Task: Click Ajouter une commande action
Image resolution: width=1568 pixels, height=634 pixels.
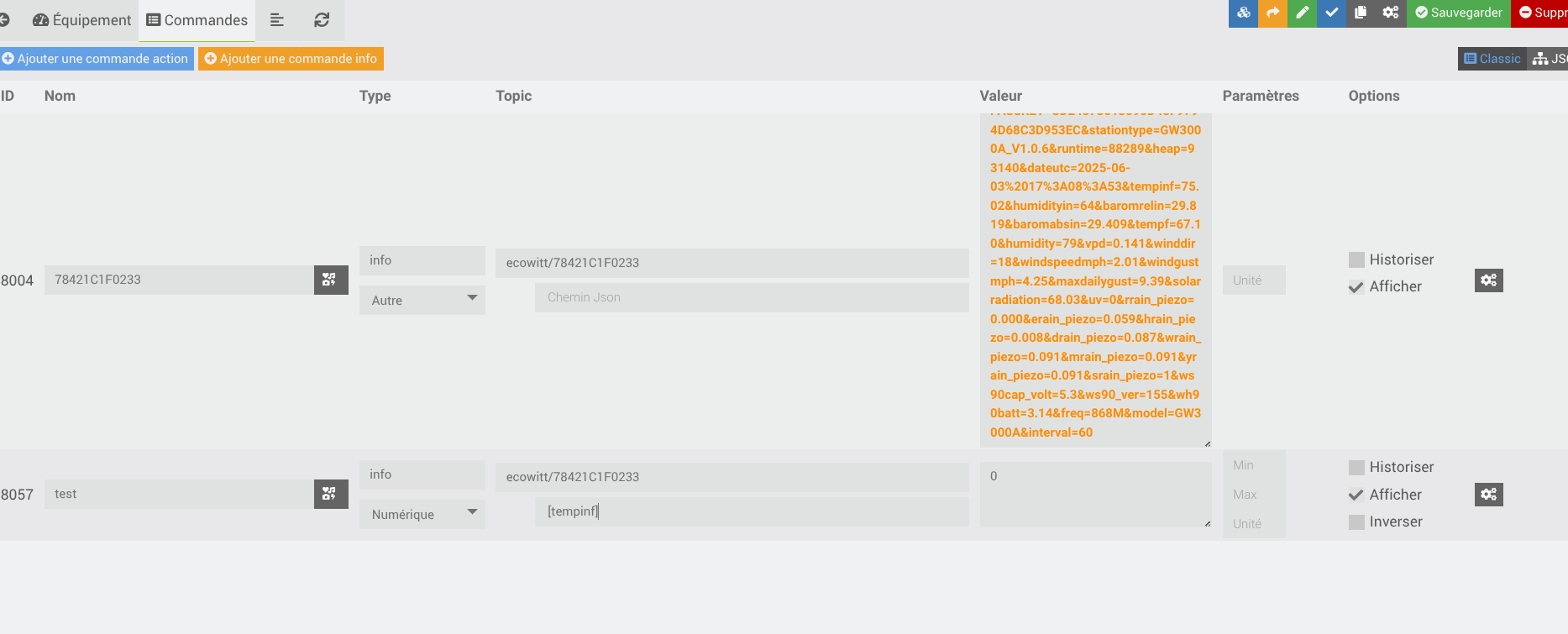Action: click(x=96, y=59)
